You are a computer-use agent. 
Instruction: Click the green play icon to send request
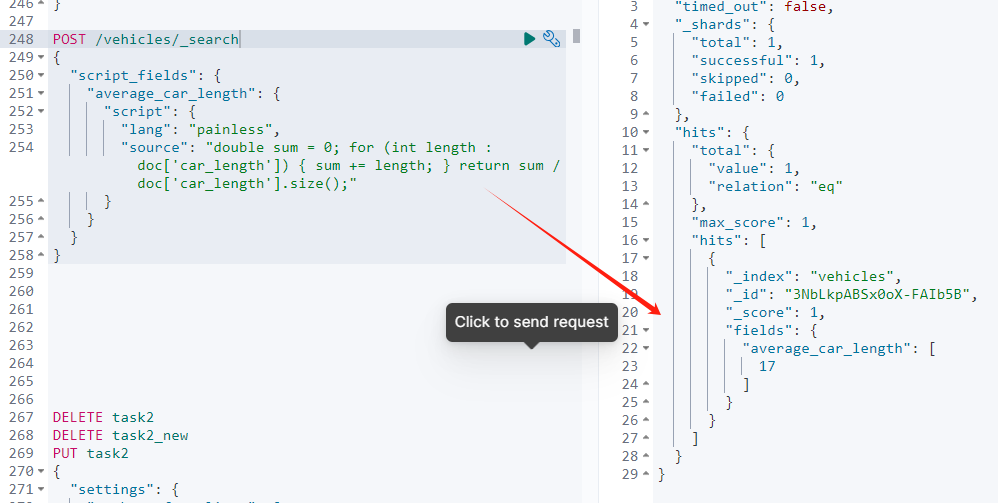[529, 39]
